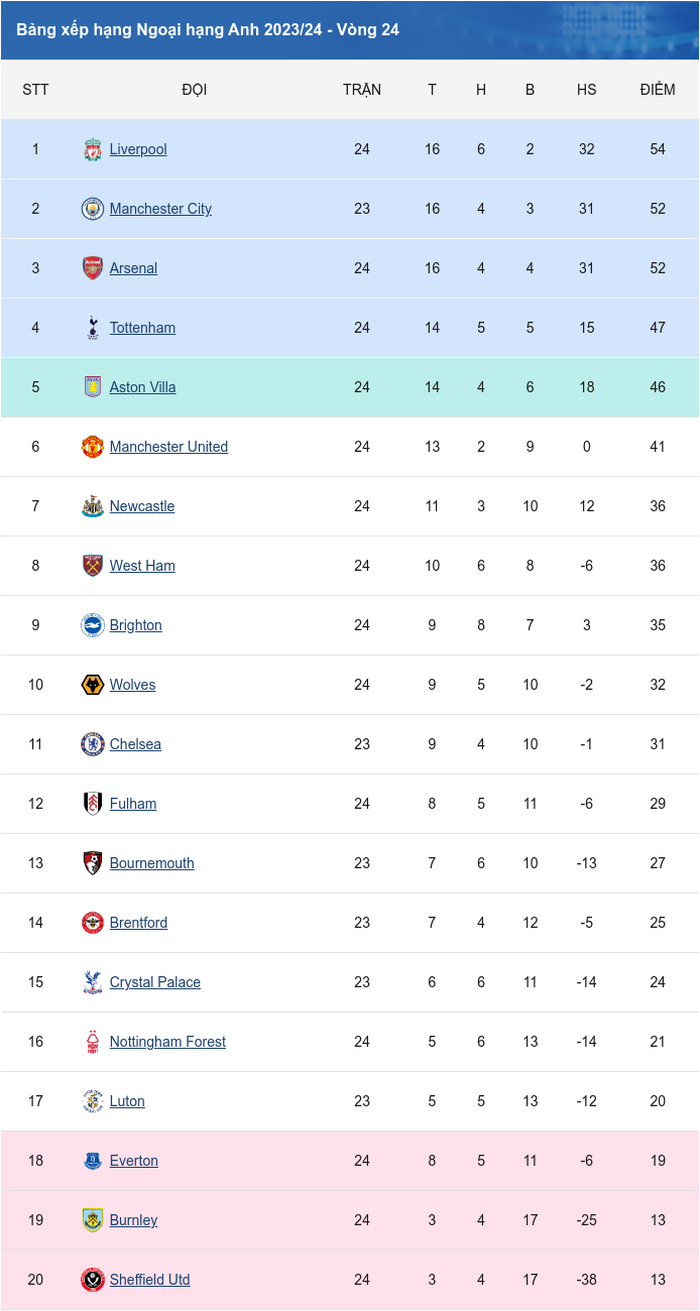Click the Everton badge icon
Image resolution: width=700 pixels, height=1311 pixels.
pos(93,1161)
